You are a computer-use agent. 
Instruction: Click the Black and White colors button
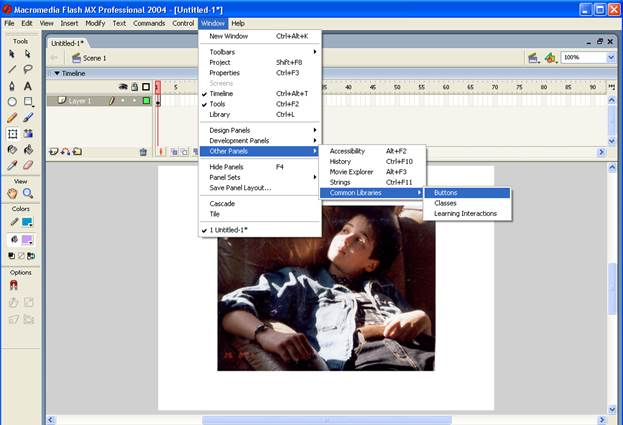point(12,256)
